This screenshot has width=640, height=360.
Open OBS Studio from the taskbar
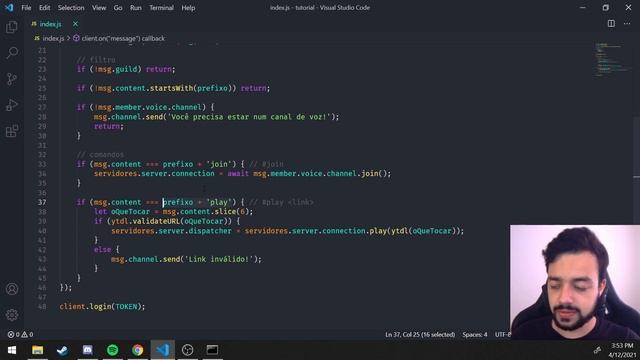pyautogui.click(x=187, y=350)
